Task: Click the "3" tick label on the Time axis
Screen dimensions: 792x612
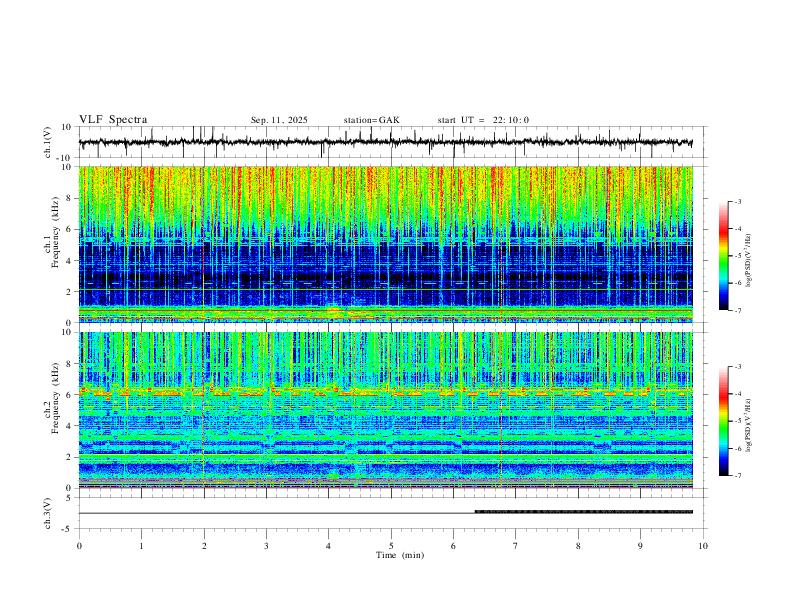Action: click(266, 546)
